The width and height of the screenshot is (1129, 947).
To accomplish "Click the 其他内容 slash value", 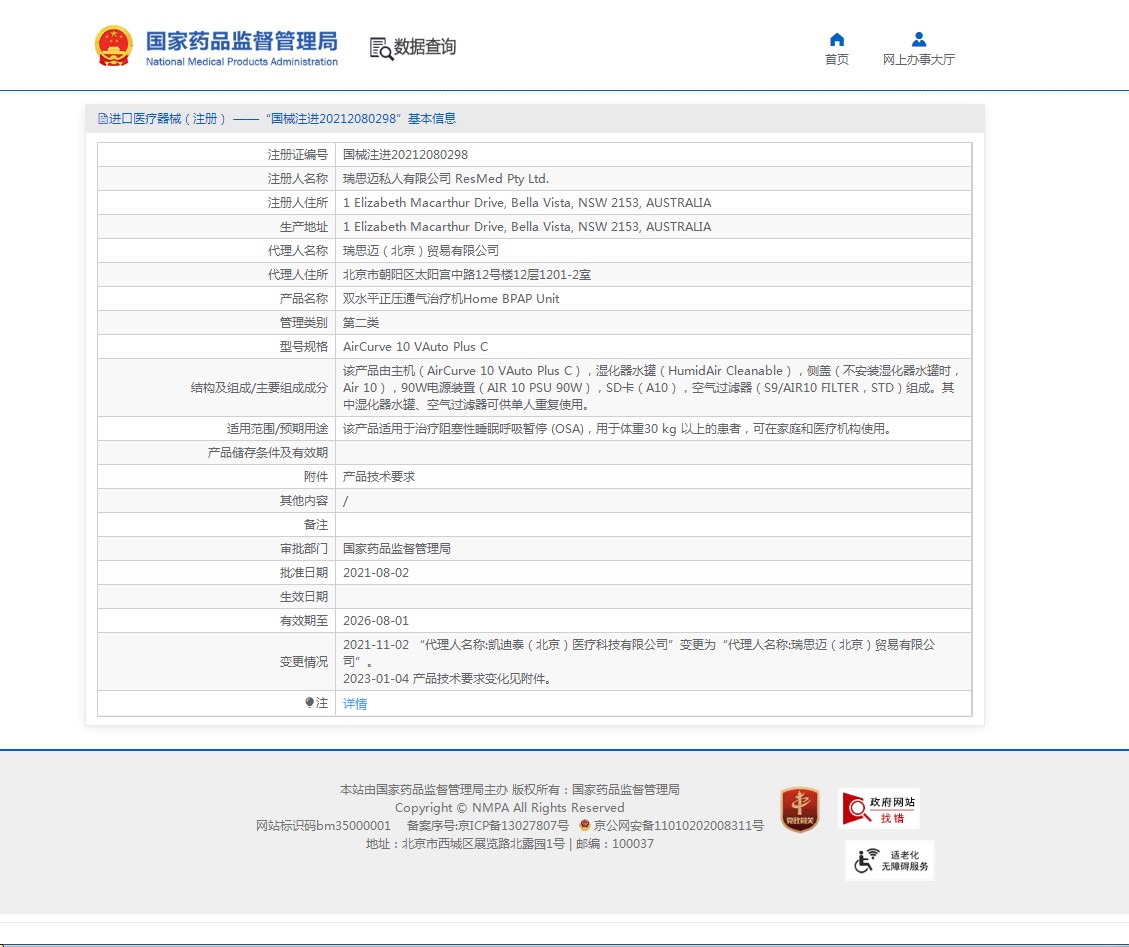I will click(x=346, y=501).
